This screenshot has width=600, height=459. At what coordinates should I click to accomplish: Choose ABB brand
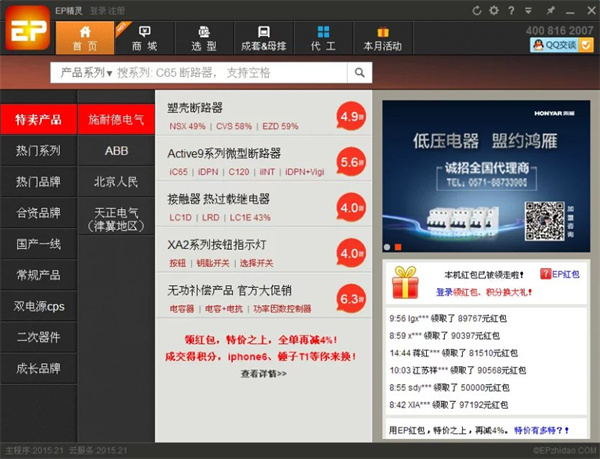[x=116, y=150]
